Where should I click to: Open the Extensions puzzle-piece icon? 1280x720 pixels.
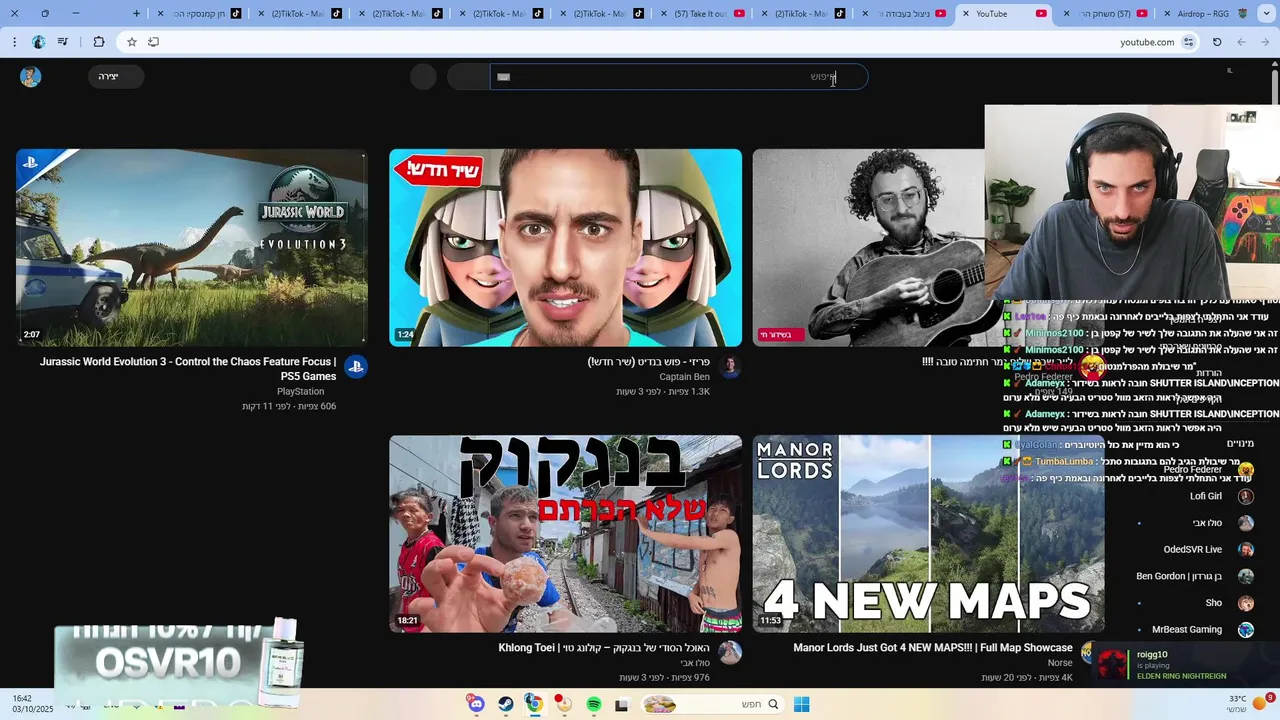click(98, 42)
